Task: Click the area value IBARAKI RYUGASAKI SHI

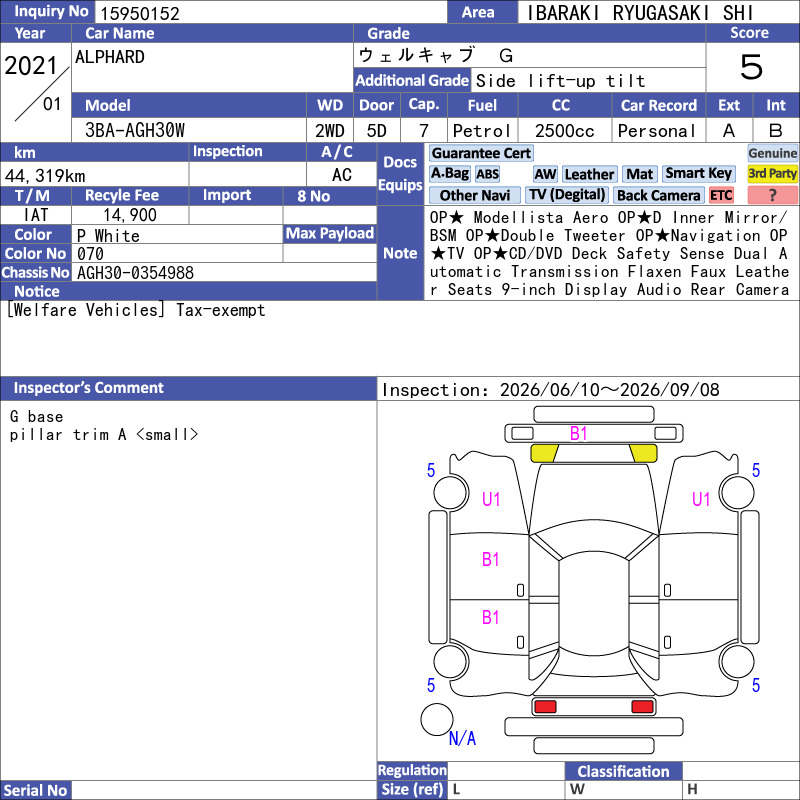Action: click(639, 13)
